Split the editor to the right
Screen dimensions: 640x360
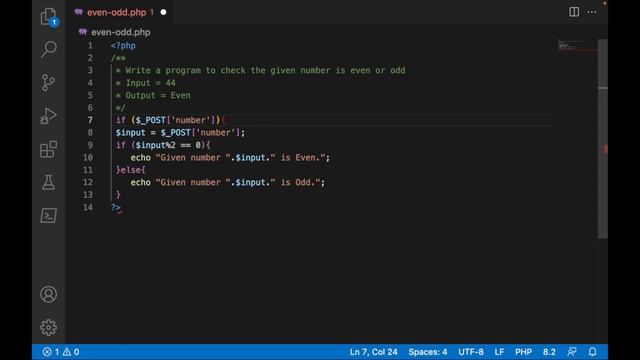pos(574,12)
